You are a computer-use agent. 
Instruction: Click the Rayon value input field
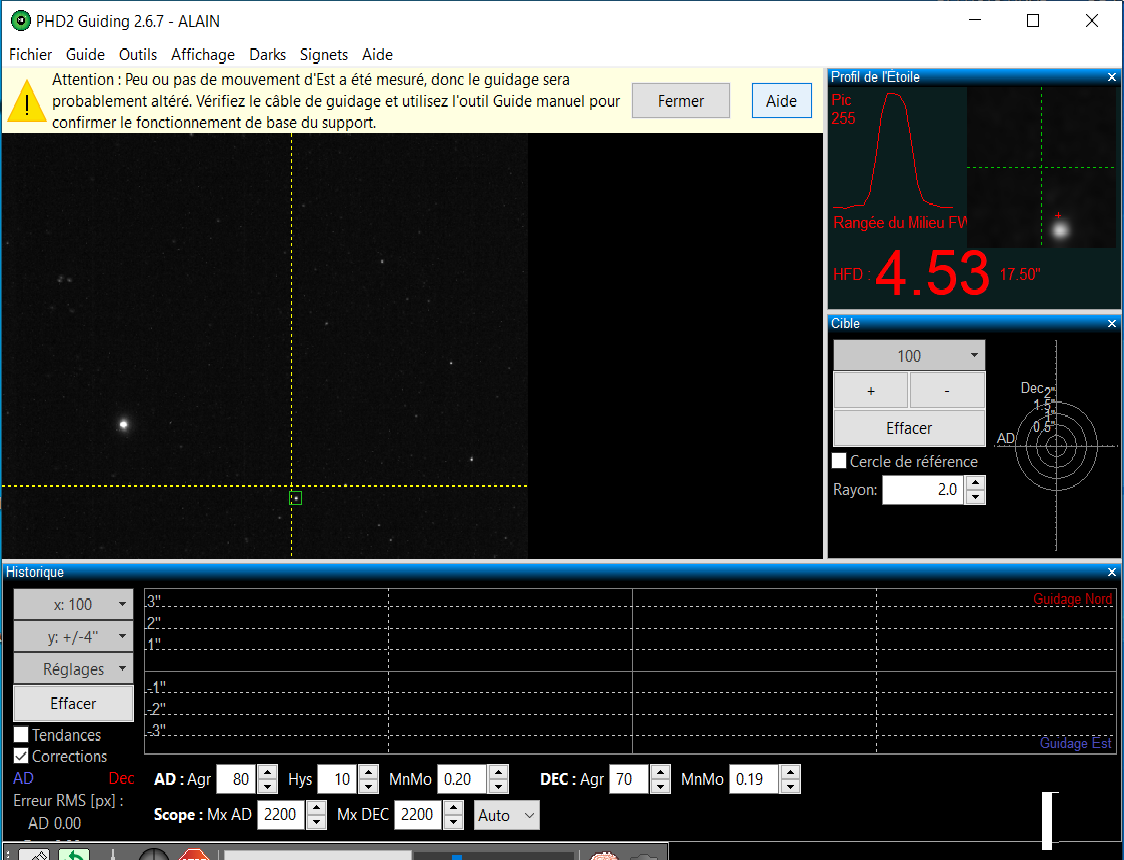pos(925,489)
